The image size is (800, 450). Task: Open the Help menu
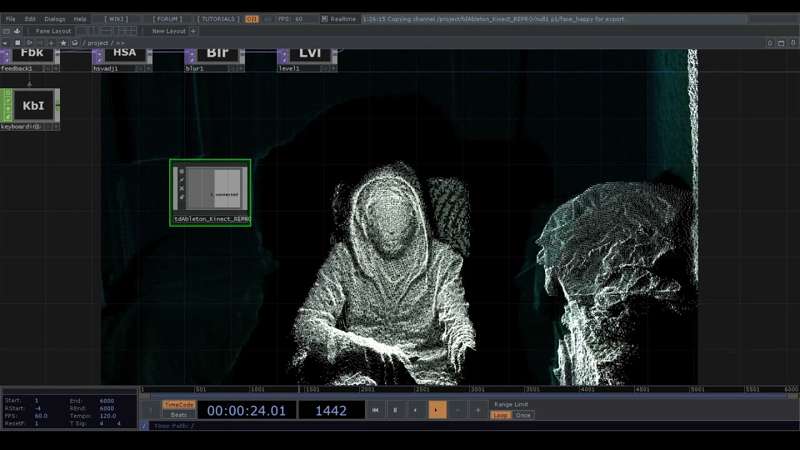tap(80, 19)
